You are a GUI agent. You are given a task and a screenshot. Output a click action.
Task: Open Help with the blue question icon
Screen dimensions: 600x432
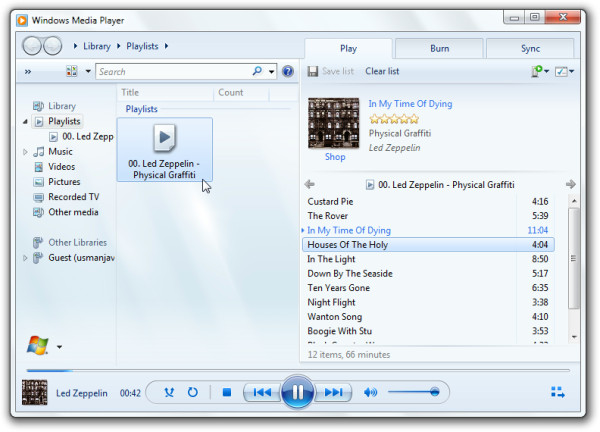288,71
